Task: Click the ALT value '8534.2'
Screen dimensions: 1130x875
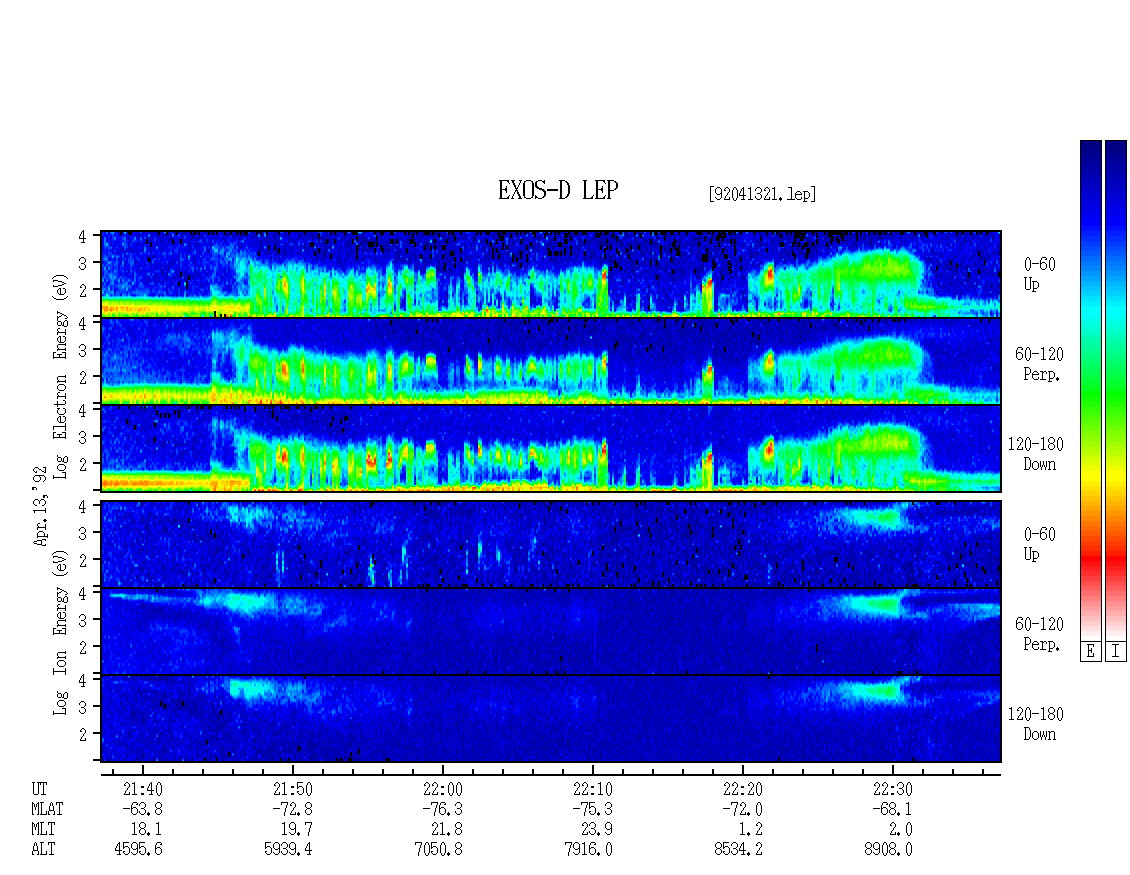Action: 738,850
